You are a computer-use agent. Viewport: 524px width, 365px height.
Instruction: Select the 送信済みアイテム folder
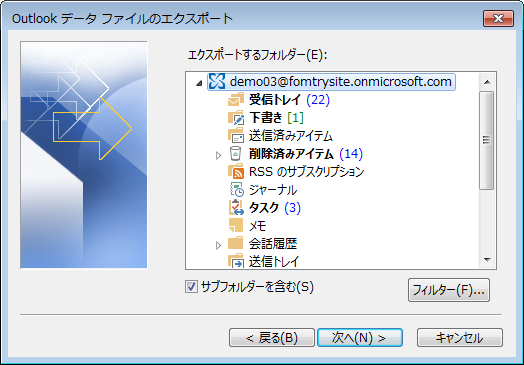pyautogui.click(x=291, y=136)
